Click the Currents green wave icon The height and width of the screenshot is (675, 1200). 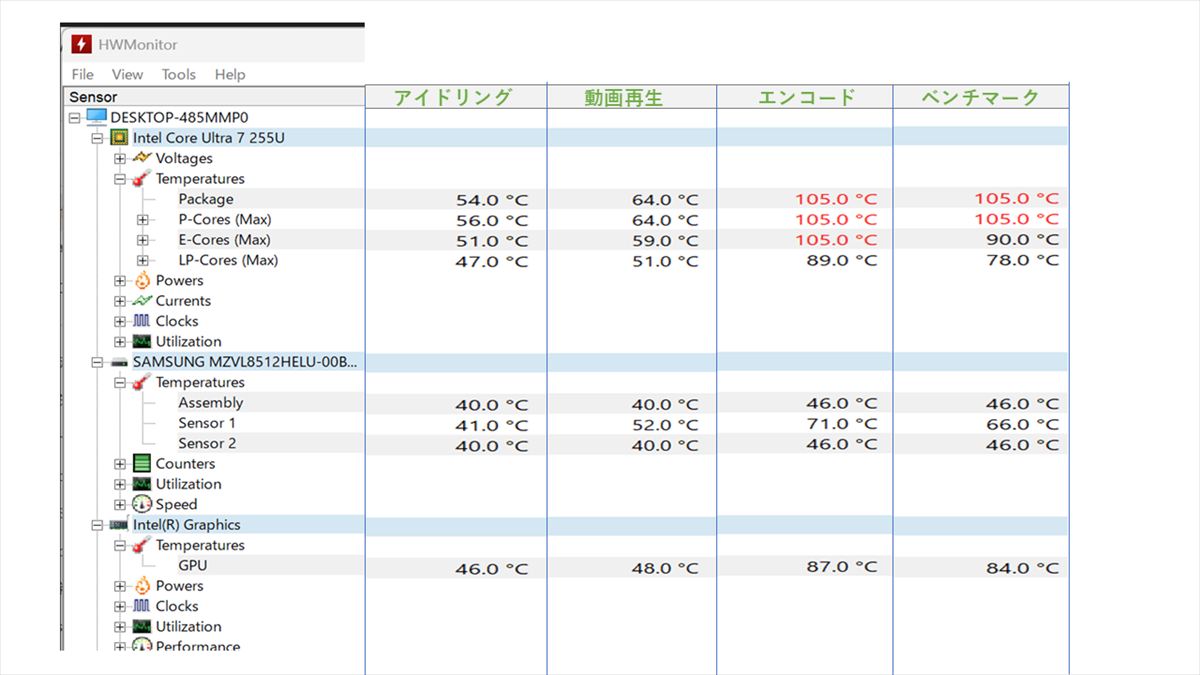click(x=141, y=301)
